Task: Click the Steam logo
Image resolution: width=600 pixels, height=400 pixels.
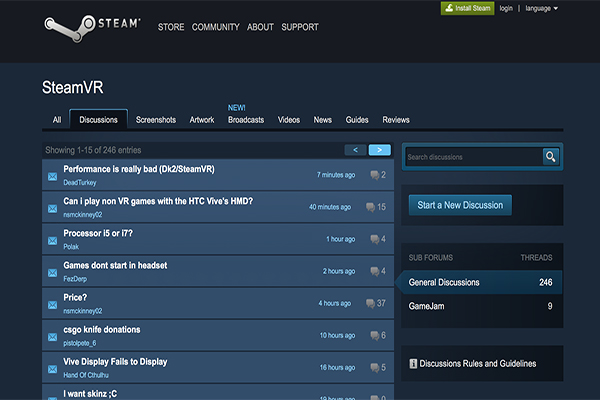Action: click(x=92, y=28)
